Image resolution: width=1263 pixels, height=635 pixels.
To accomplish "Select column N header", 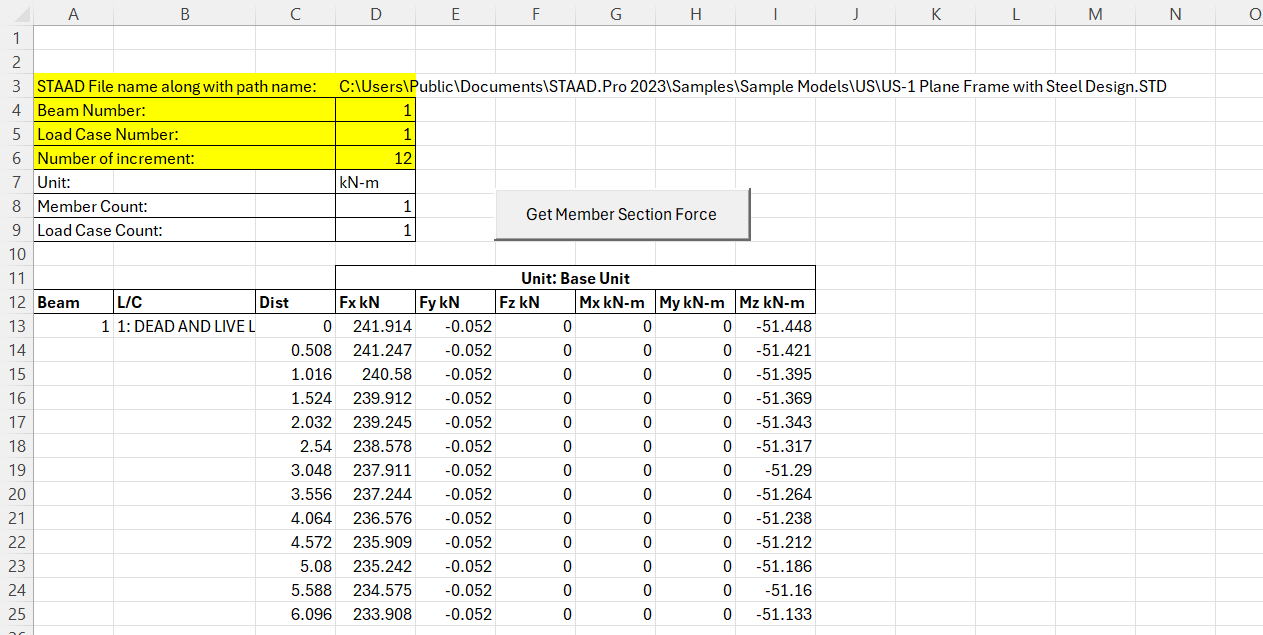I will [1176, 13].
